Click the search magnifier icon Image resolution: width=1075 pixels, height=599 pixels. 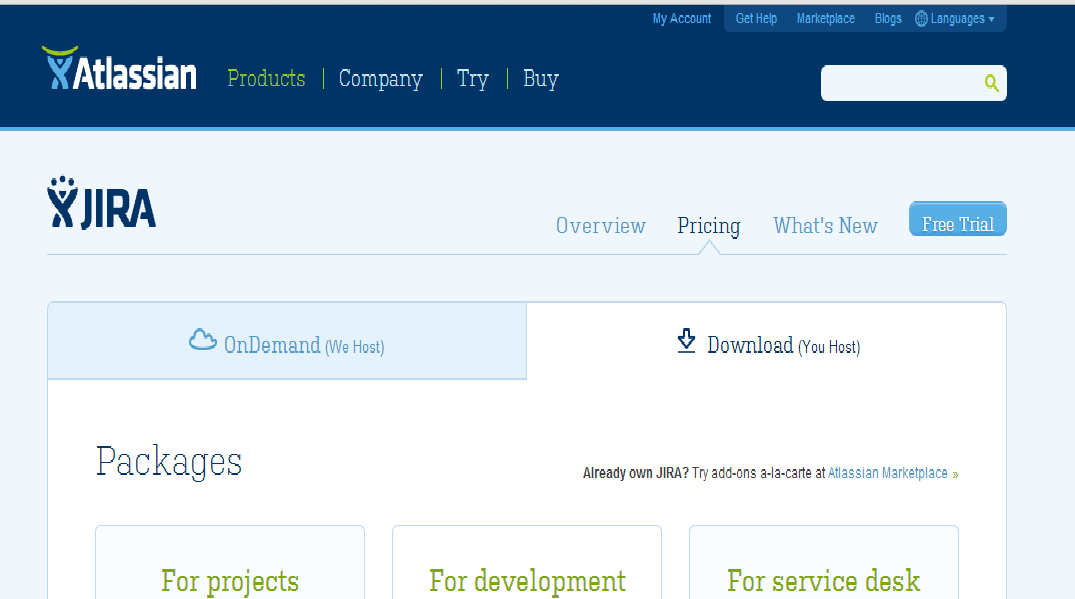(x=991, y=83)
